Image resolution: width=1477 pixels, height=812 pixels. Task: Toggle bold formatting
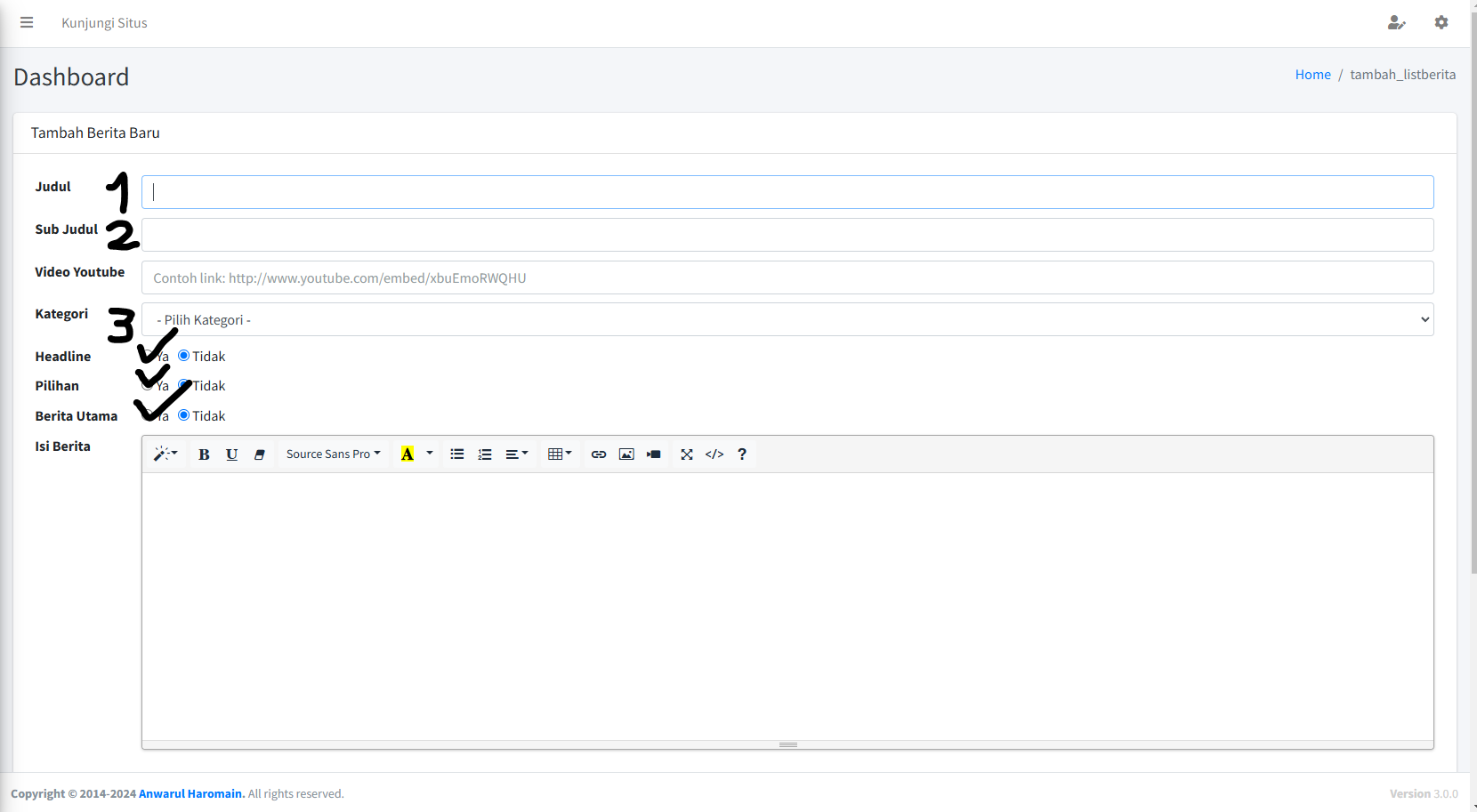point(204,454)
